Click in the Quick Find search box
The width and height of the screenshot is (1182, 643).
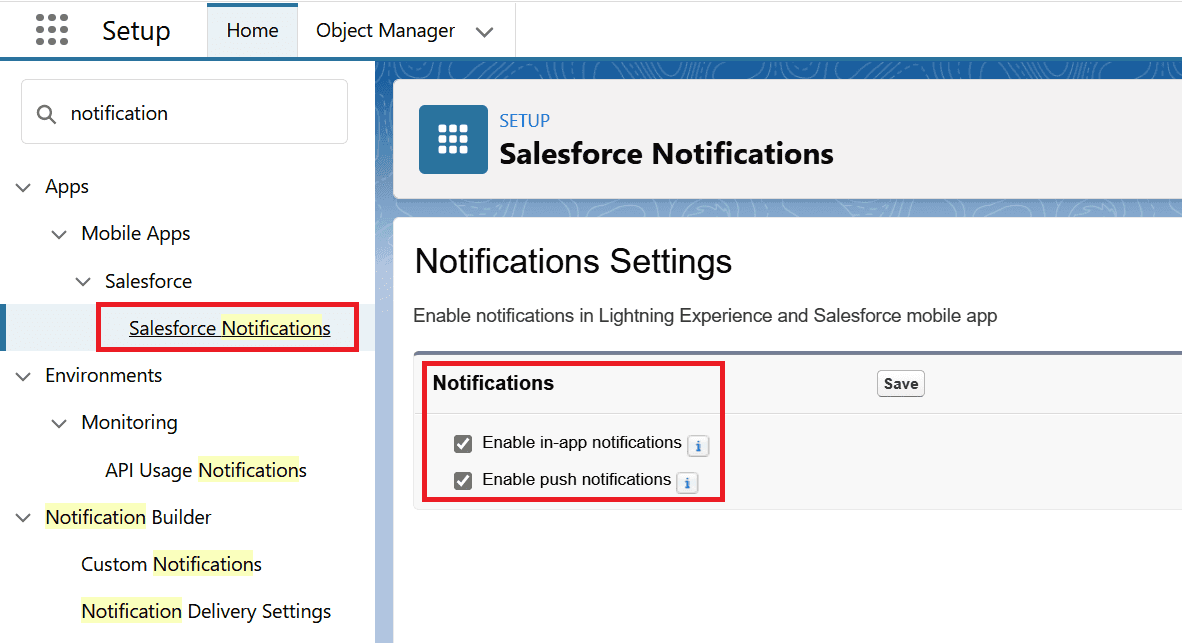tap(185, 112)
